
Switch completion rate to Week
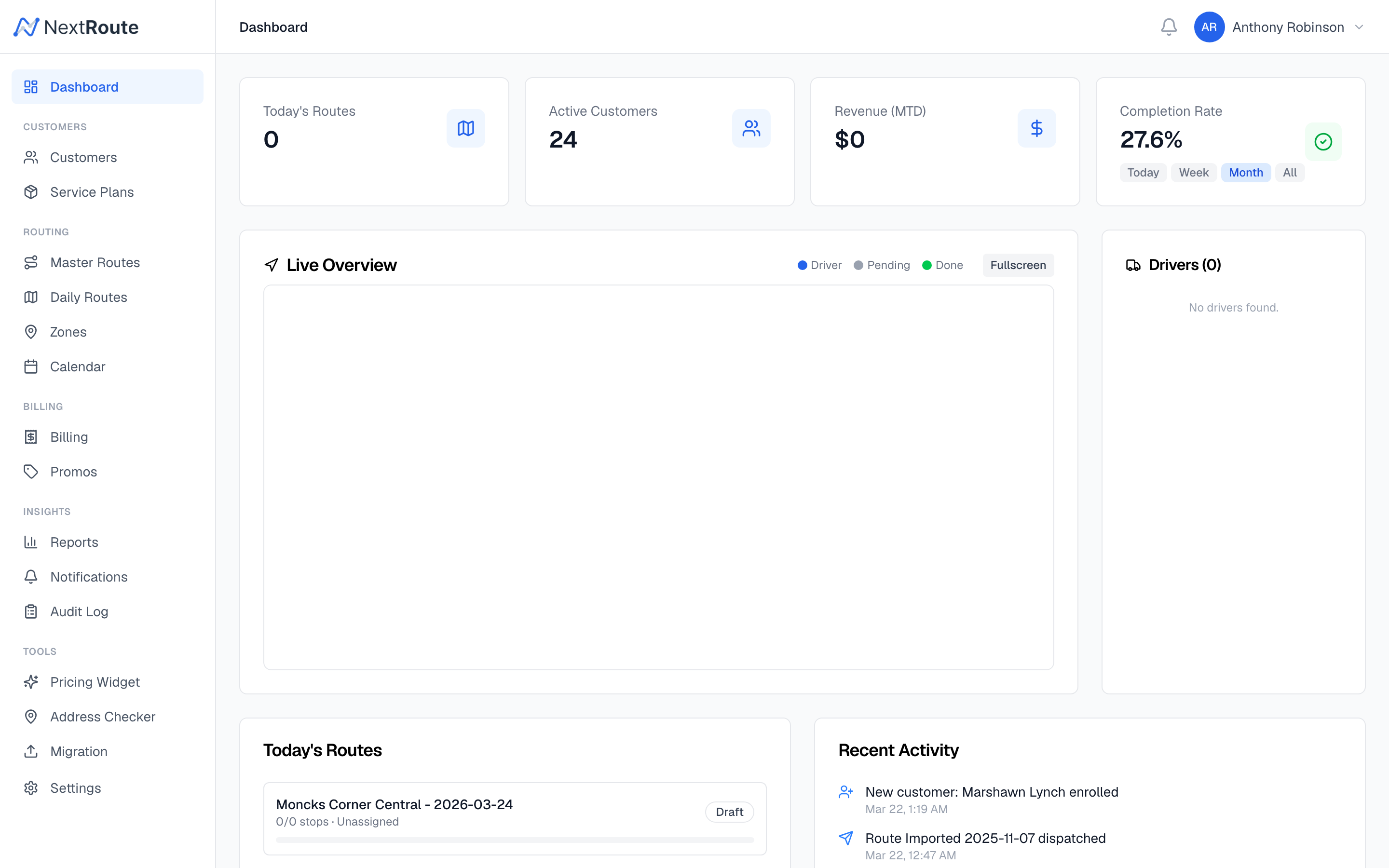pyautogui.click(x=1193, y=173)
